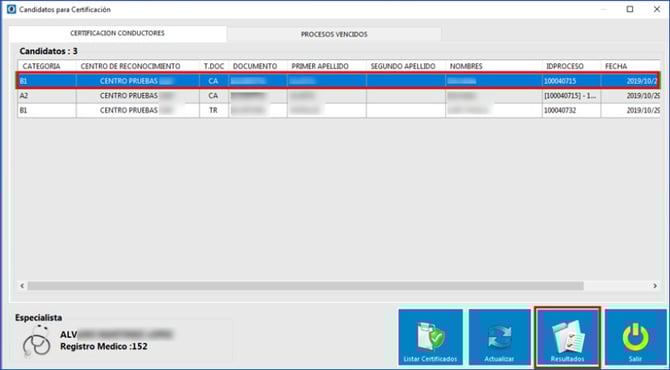The width and height of the screenshot is (670, 370).
Task: Open the Listar Certificados button
Action: (430, 337)
